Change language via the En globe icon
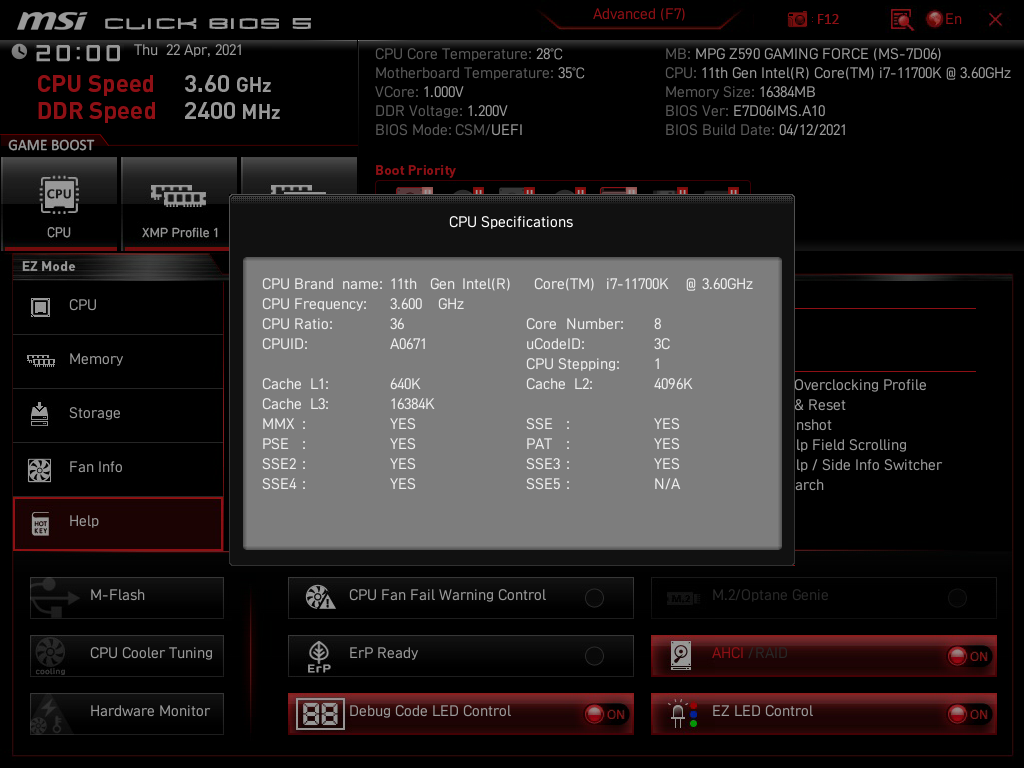This screenshot has width=1024, height=768. [x=944, y=20]
